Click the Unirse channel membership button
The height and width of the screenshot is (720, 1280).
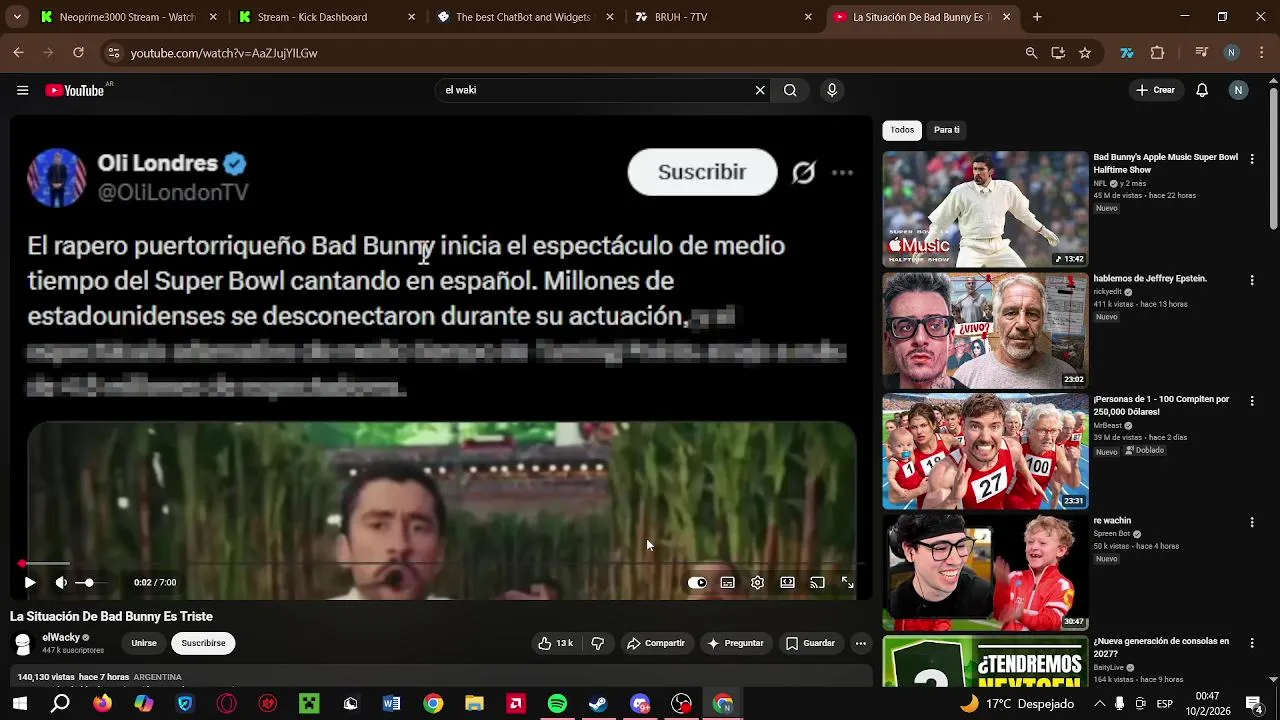point(144,643)
